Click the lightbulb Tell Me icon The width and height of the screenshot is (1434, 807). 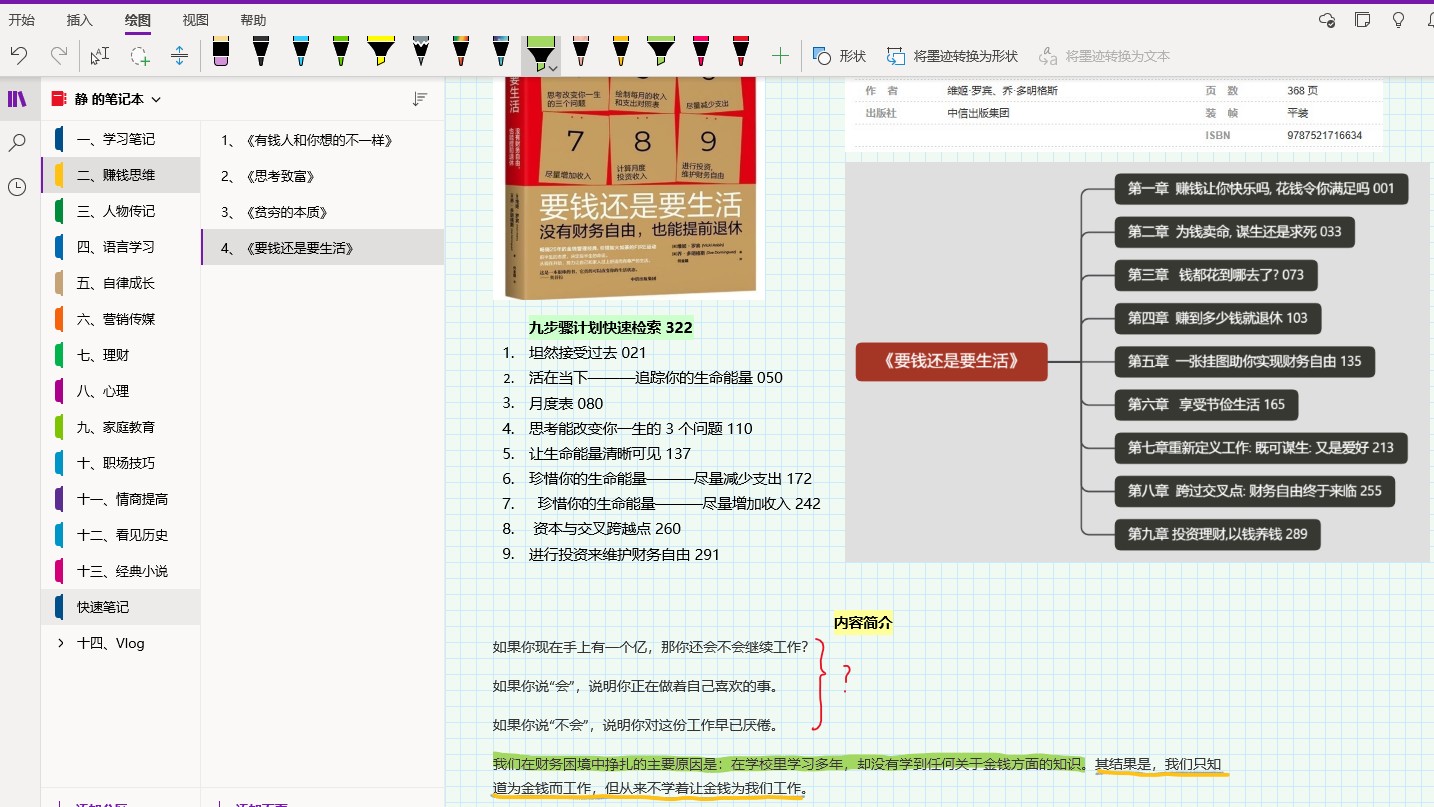point(1398,20)
